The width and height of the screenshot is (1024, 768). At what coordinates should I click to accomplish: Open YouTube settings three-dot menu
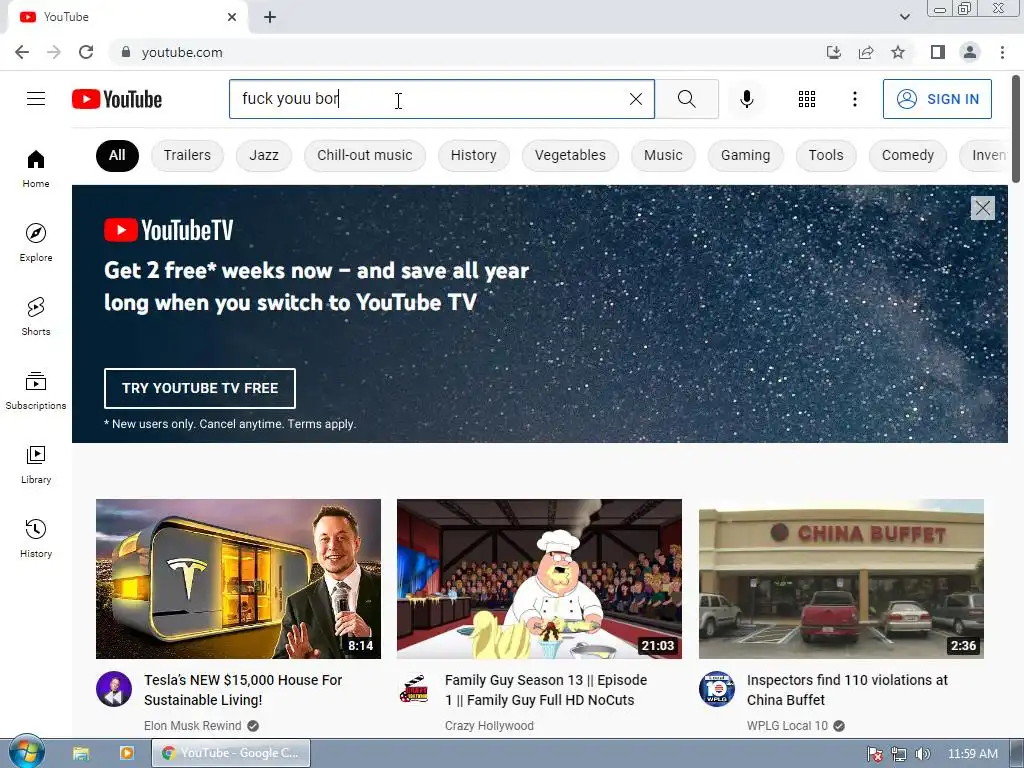click(x=854, y=99)
